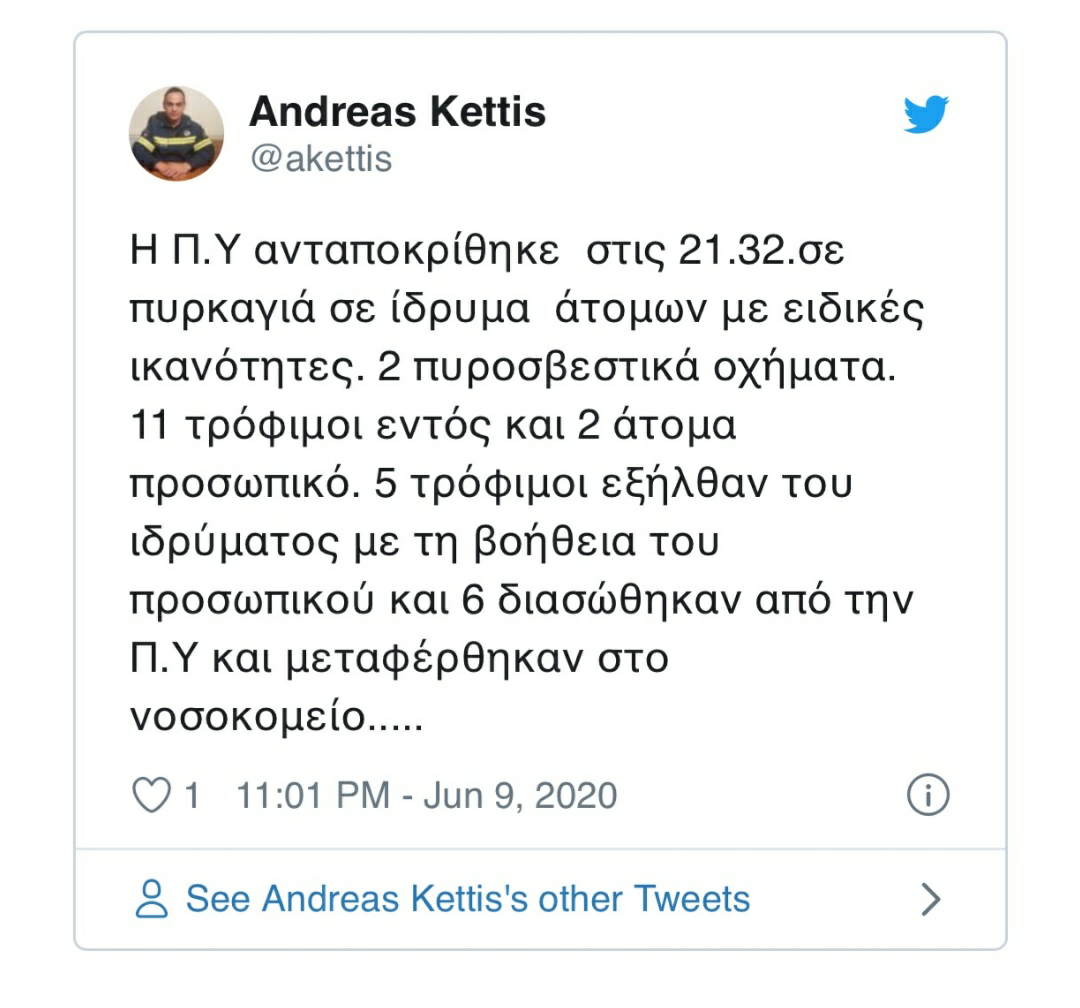Click the word ικανότητες in the tweet

(x=245, y=369)
